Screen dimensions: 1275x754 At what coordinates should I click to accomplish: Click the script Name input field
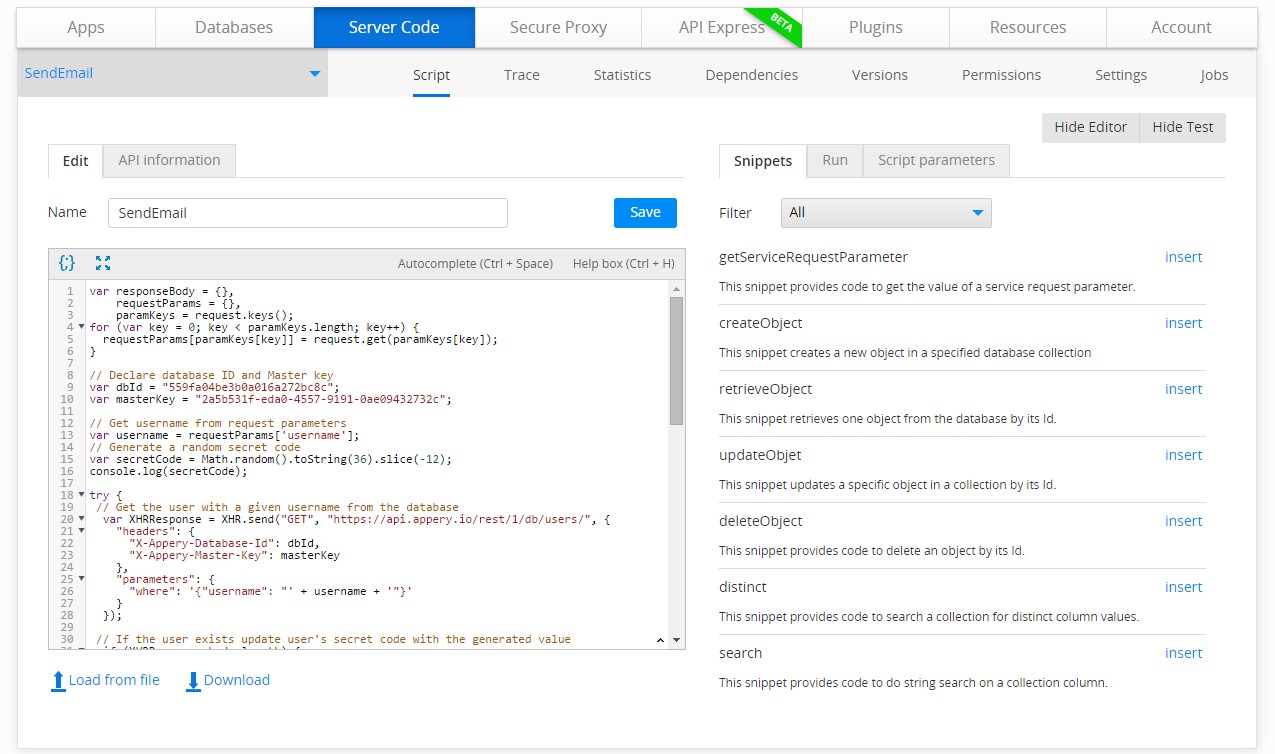tap(308, 213)
